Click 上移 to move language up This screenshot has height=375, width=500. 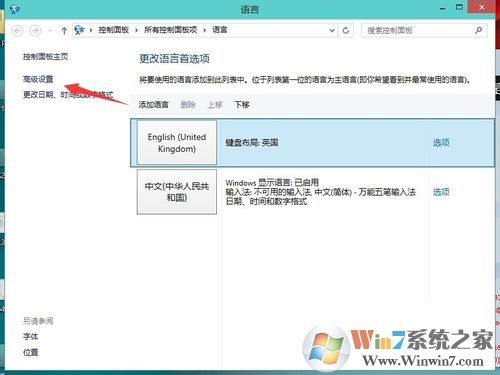point(215,105)
